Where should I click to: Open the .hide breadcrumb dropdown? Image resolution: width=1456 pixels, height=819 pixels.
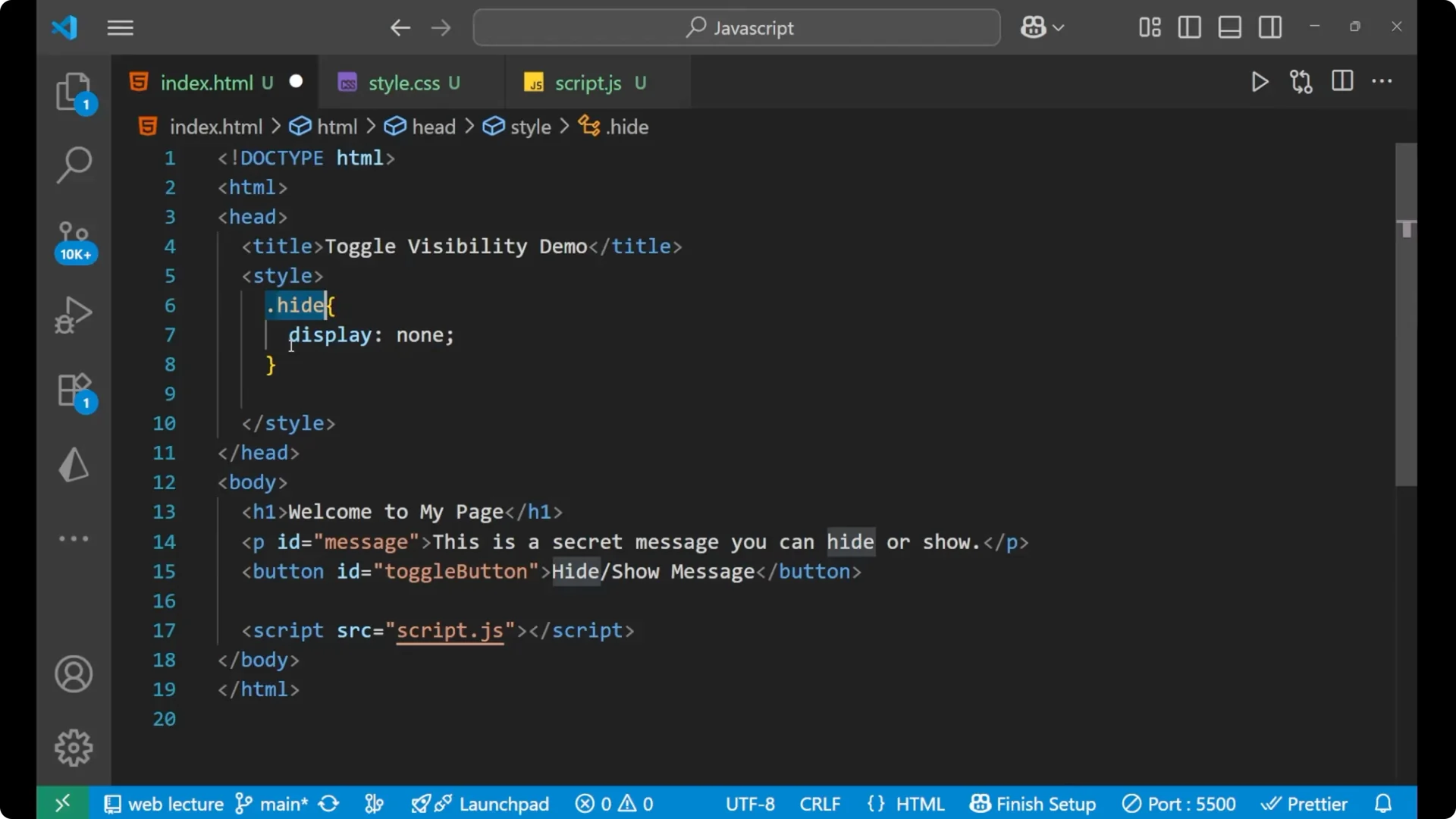[x=627, y=127]
